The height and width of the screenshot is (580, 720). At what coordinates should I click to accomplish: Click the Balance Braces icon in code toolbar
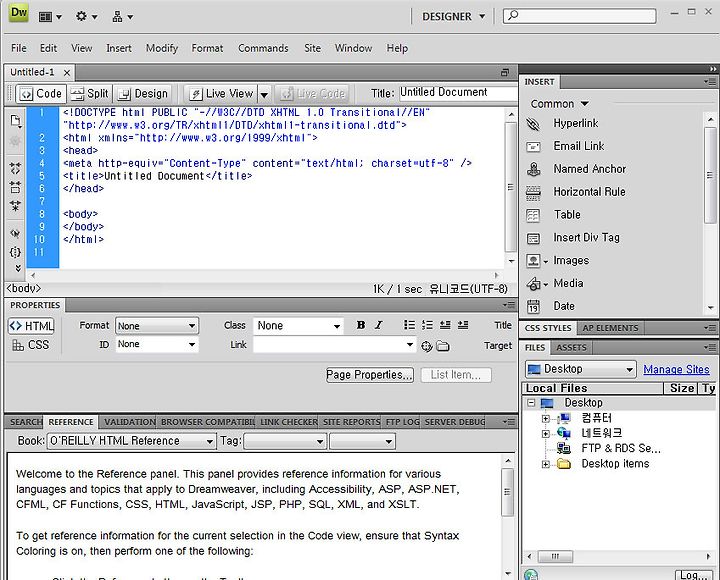tap(15, 252)
